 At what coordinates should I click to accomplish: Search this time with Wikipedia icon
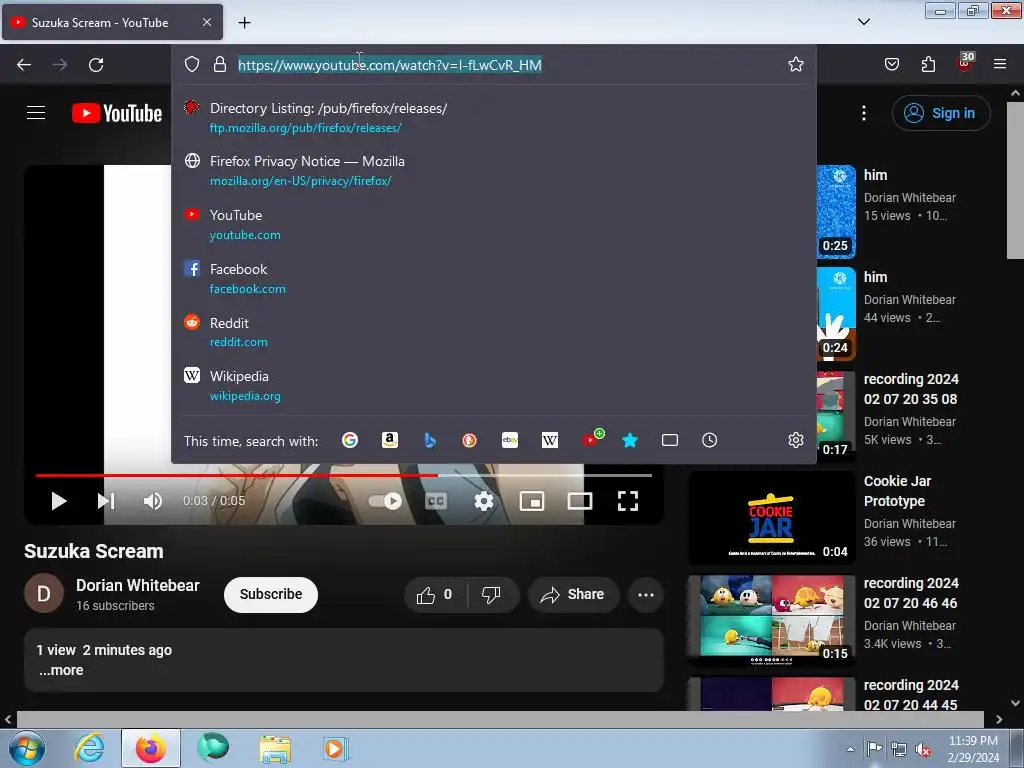[x=550, y=440]
